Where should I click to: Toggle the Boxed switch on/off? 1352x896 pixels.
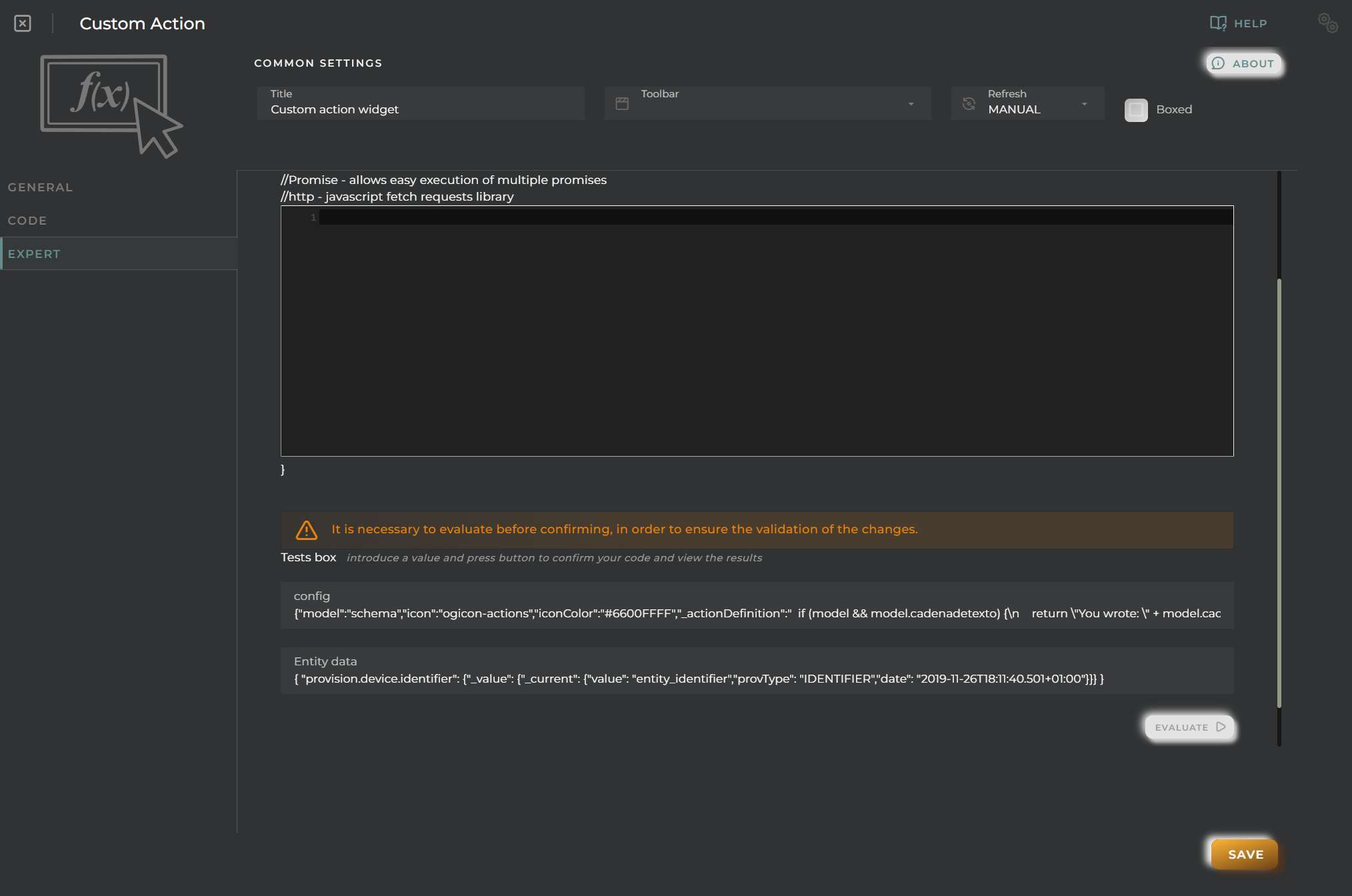[x=1135, y=108]
